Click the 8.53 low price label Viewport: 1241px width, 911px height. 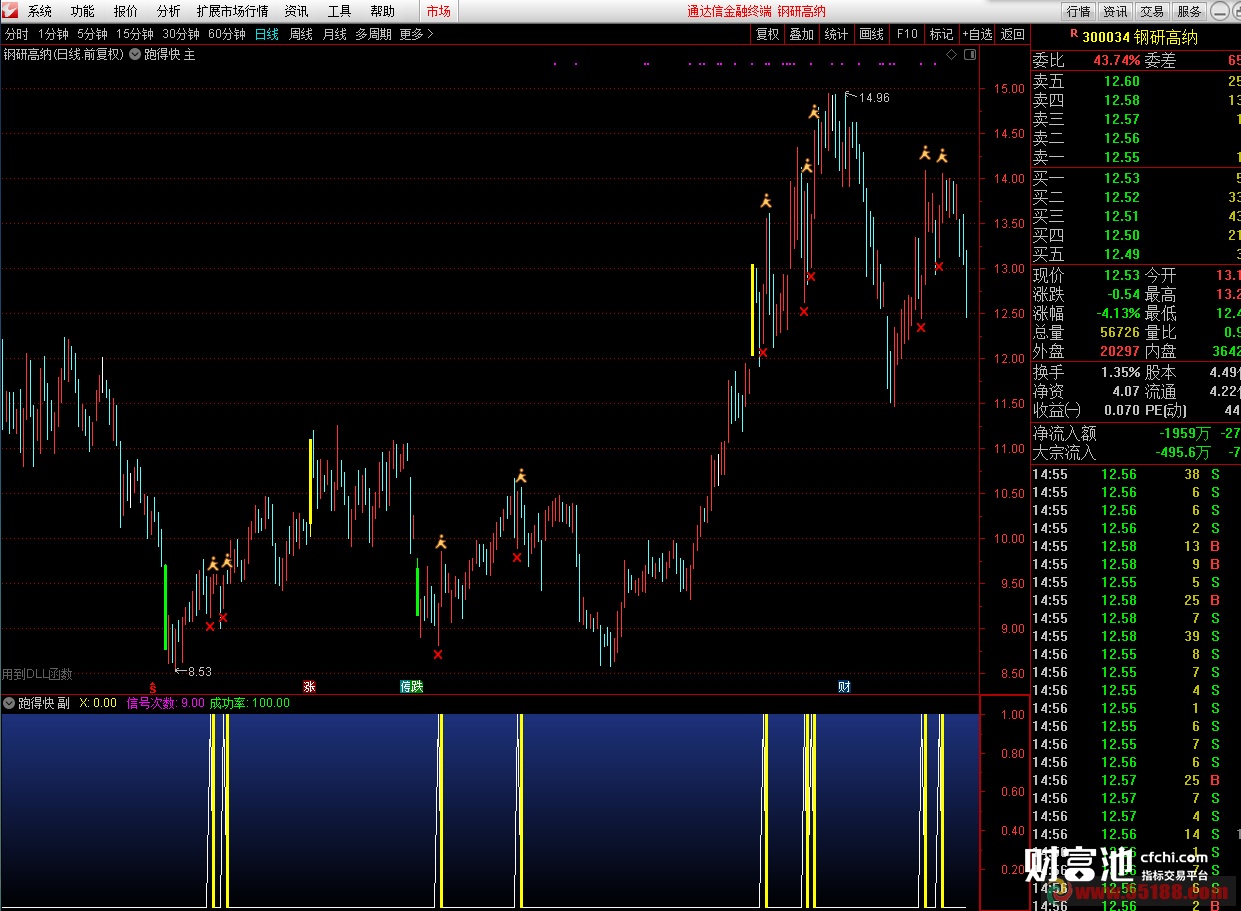click(200, 671)
